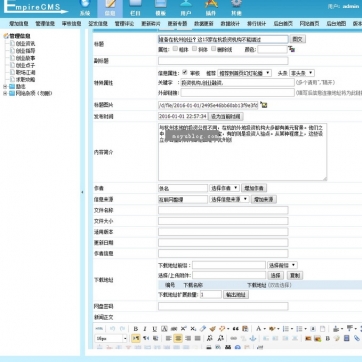Screen dimensions: 362x362
Task: Open the 管理评论 menu item
Action: pyautogui.click(x=124, y=24)
